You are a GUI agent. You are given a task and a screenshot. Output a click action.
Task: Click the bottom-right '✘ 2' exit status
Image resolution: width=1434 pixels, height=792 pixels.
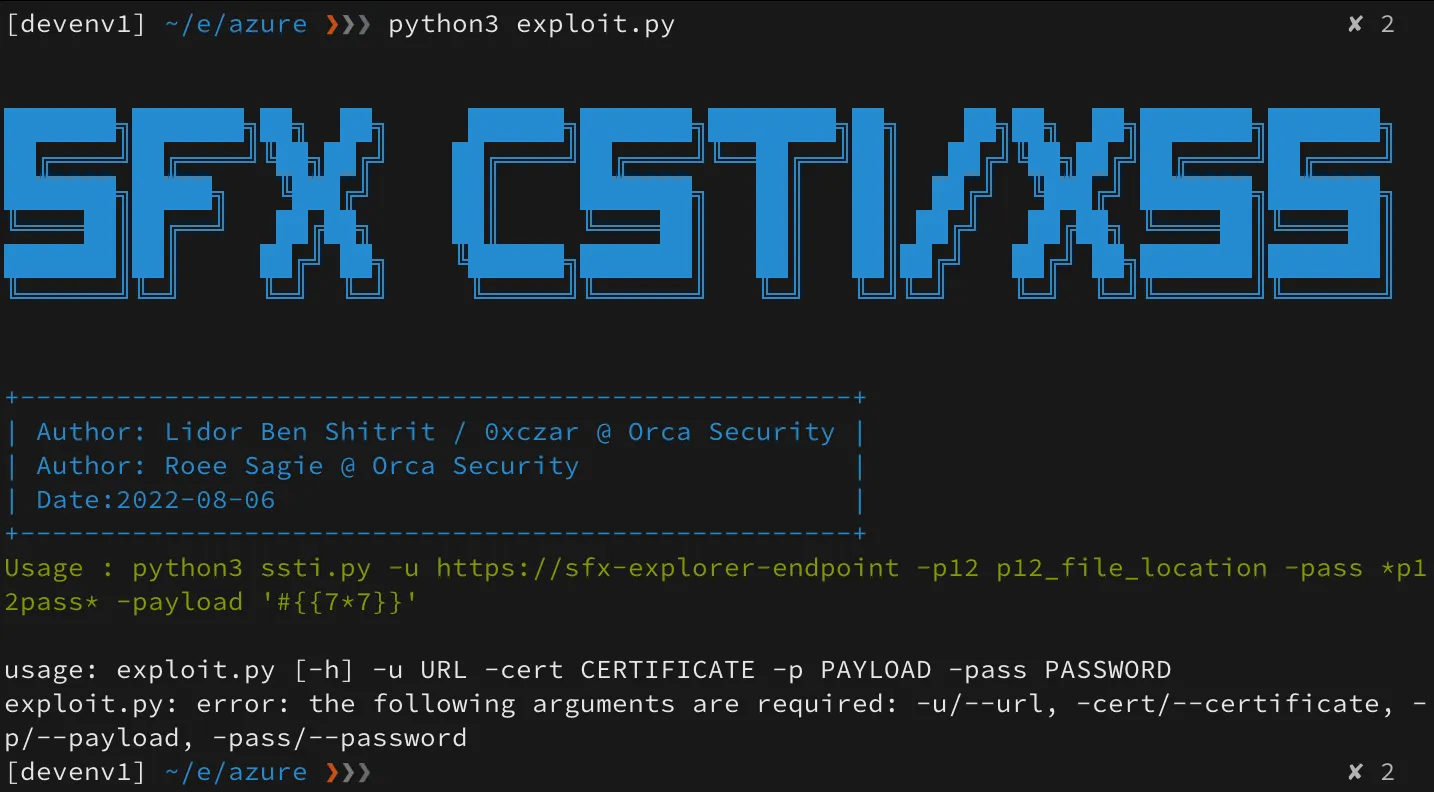(x=1371, y=772)
